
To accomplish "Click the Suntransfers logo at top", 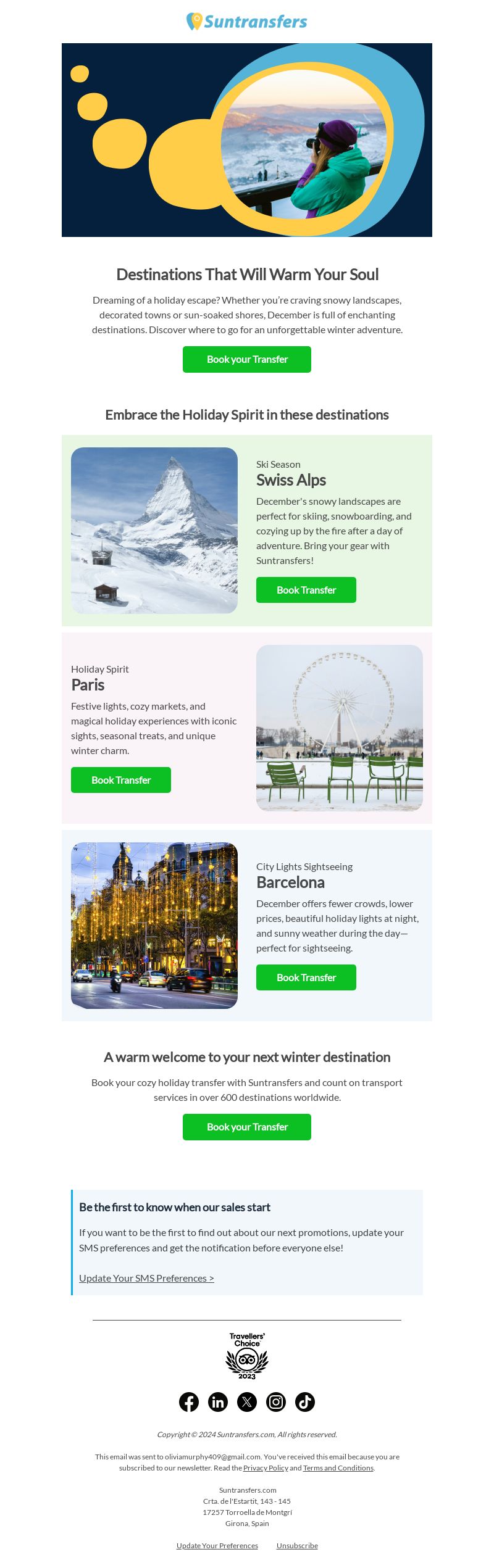I will pyautogui.click(x=247, y=22).
